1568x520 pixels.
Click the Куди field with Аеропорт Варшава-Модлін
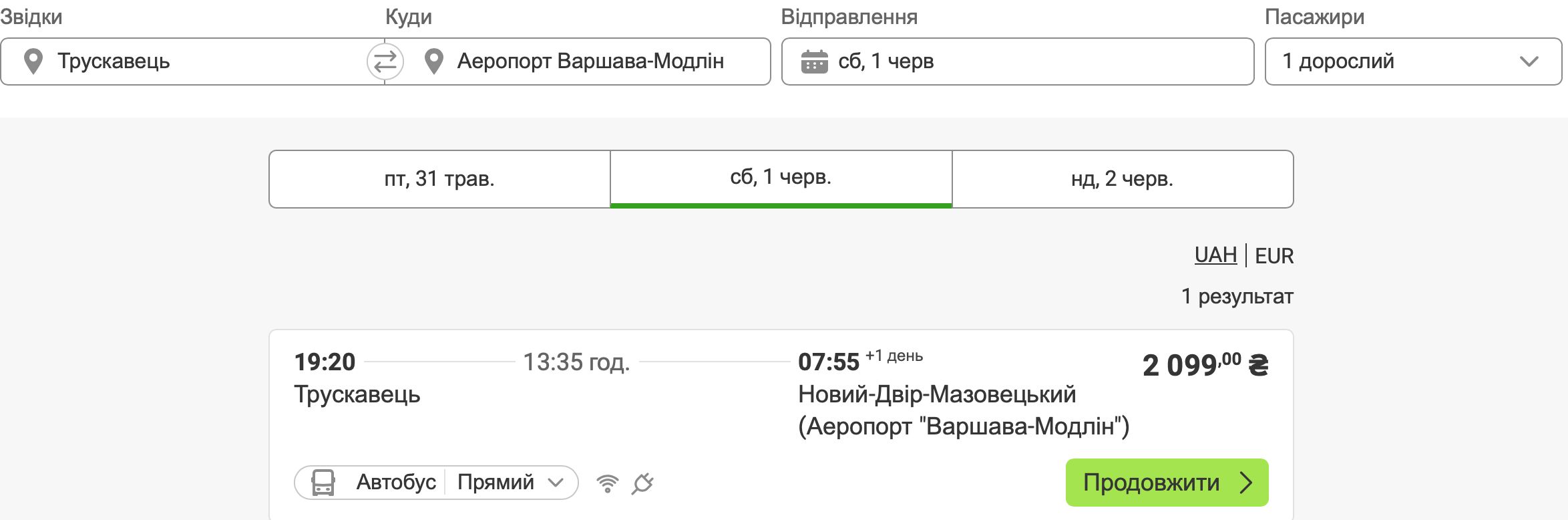point(578,61)
